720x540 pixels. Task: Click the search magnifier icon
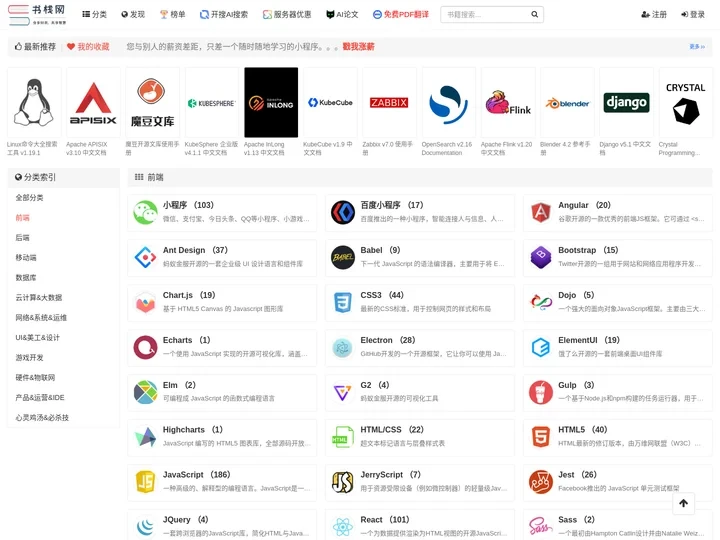(x=534, y=14)
